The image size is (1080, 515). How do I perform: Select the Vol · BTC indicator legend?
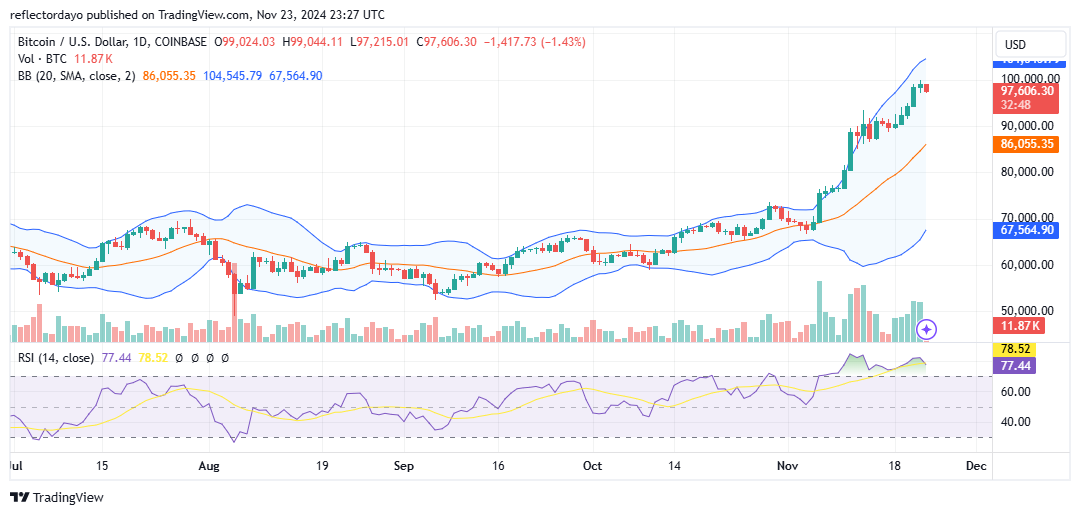(x=41, y=59)
